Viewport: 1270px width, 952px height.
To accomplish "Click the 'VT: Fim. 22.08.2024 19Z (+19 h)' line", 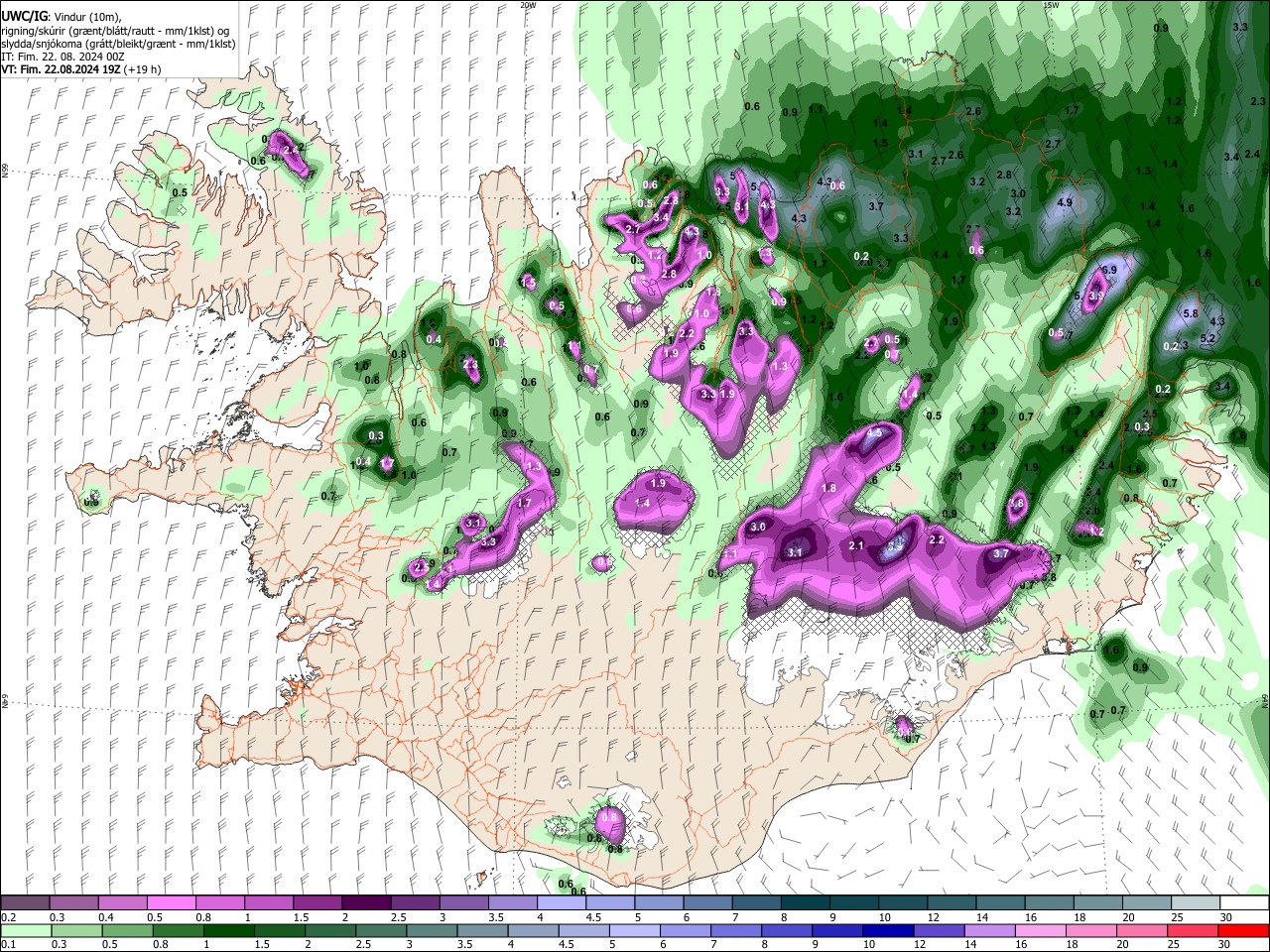I will [80, 69].
